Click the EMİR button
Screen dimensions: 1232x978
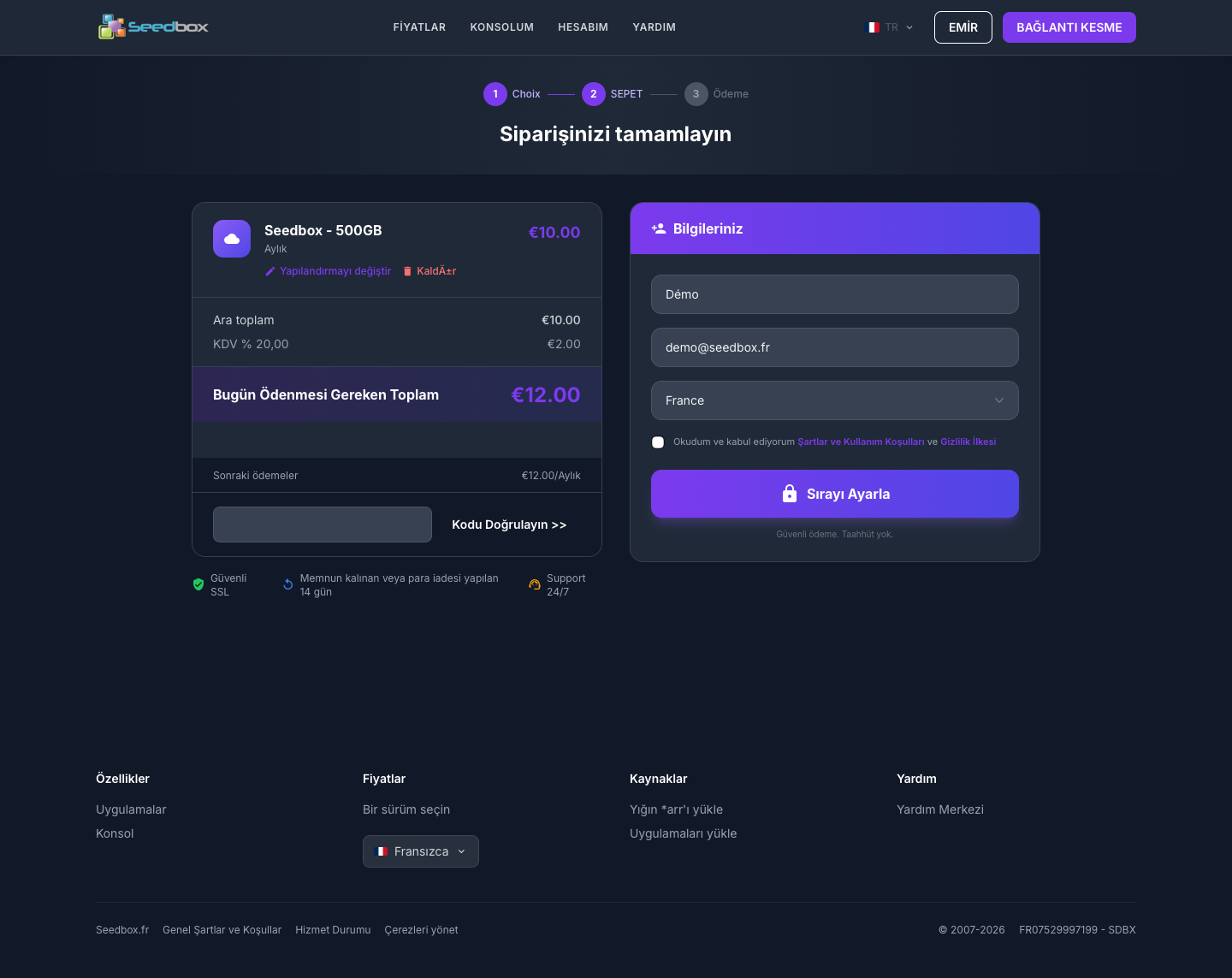pyautogui.click(x=963, y=27)
